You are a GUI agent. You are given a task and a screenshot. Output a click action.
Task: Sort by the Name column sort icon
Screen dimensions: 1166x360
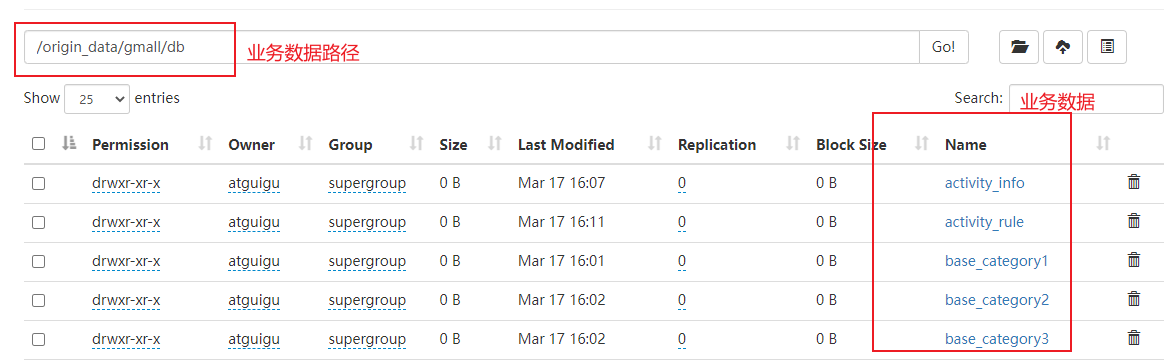(x=1104, y=144)
